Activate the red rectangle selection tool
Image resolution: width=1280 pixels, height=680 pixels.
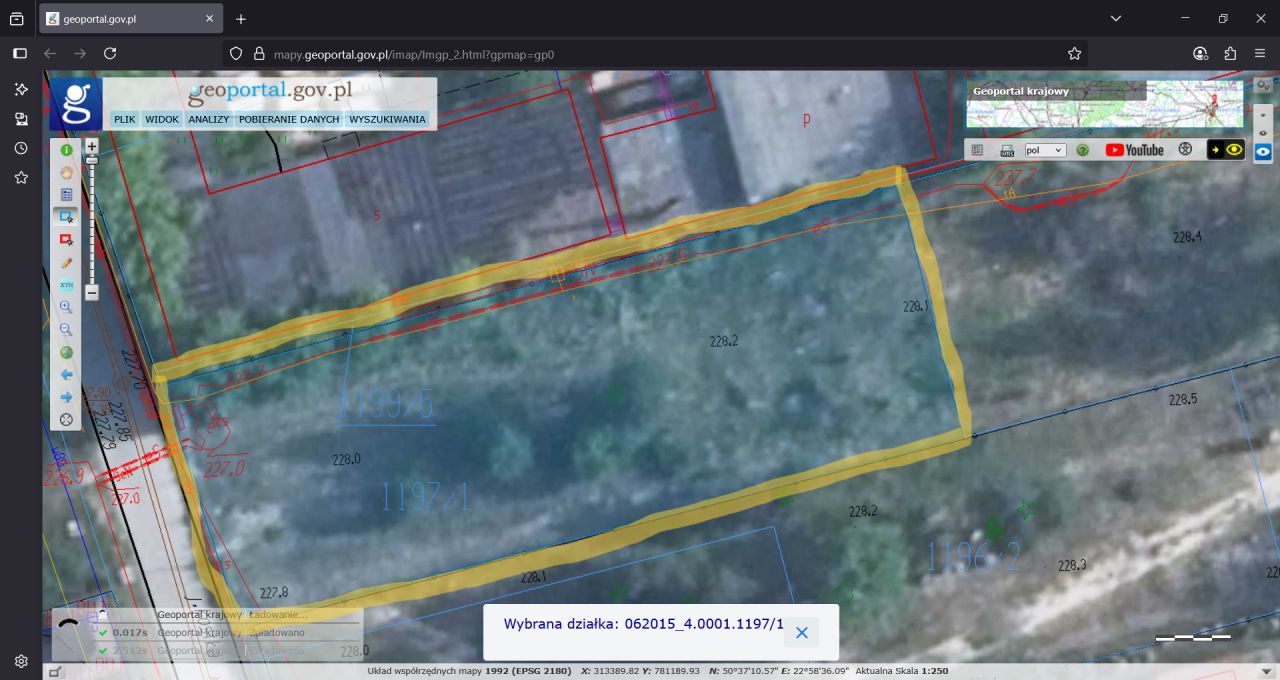point(66,240)
